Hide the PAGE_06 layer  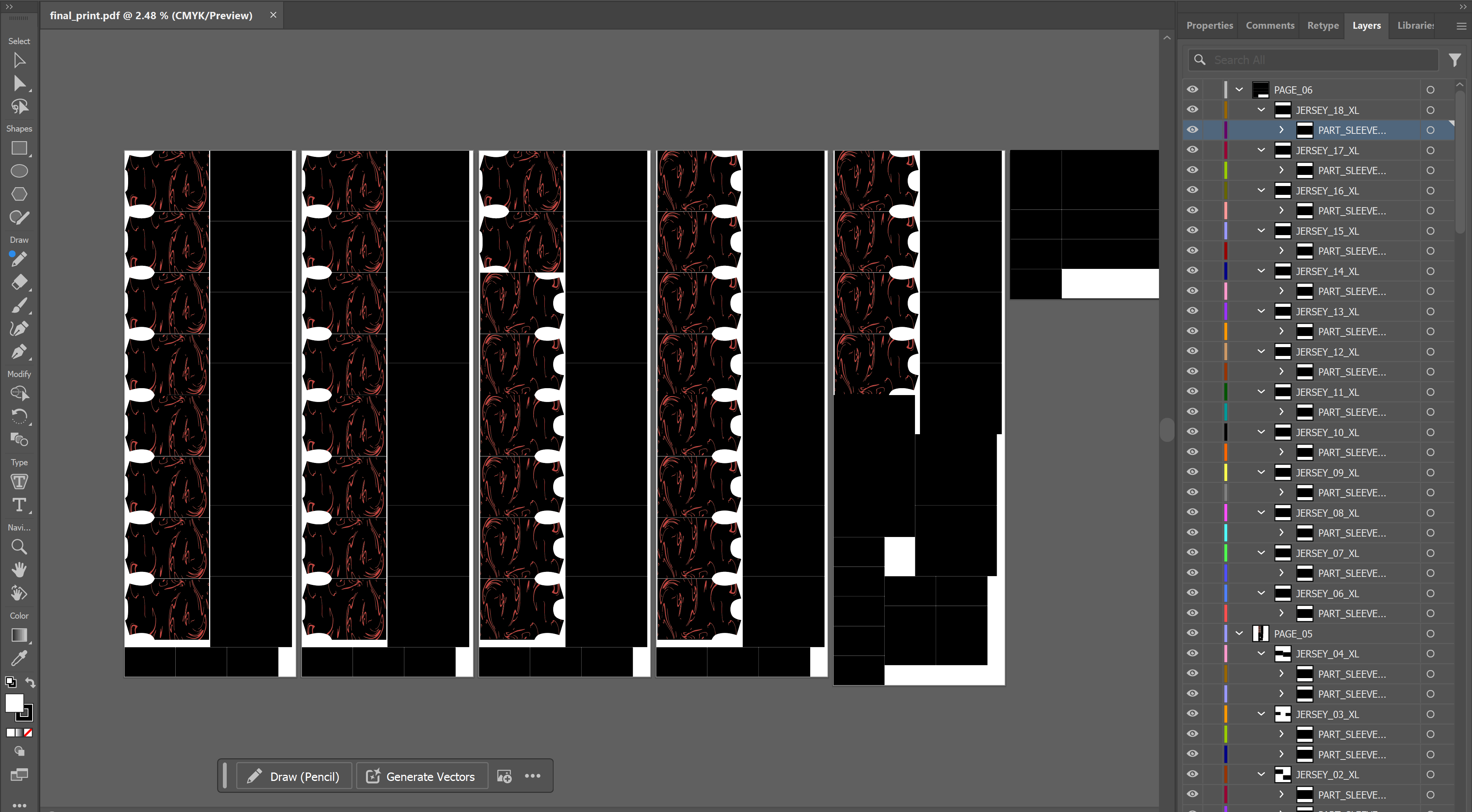coord(1193,90)
